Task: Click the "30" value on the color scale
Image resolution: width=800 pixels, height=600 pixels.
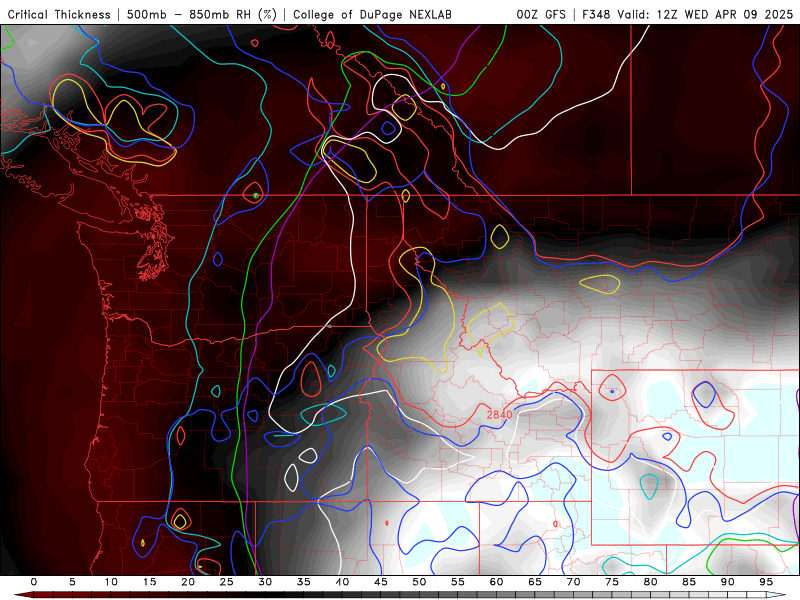Action: point(265,582)
